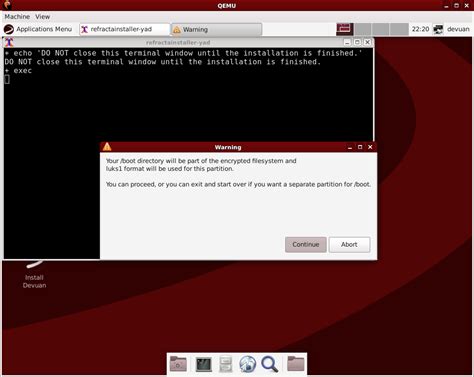Screen dimensions: 474x377
Task: Click the '+ exec' terminal line
Action: (x=18, y=71)
